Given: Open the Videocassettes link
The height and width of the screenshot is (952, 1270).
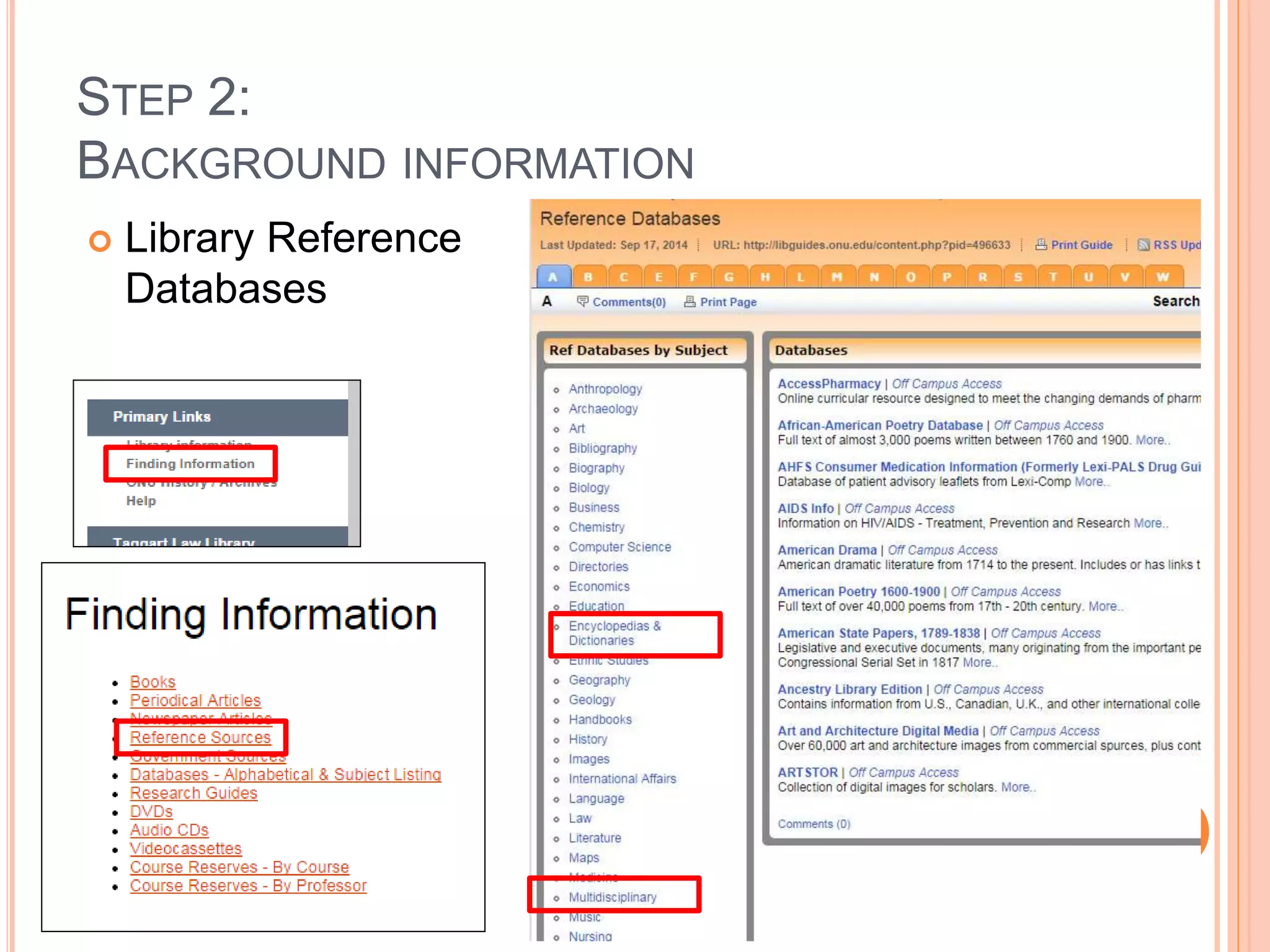Looking at the screenshot, I should pyautogui.click(x=185, y=848).
